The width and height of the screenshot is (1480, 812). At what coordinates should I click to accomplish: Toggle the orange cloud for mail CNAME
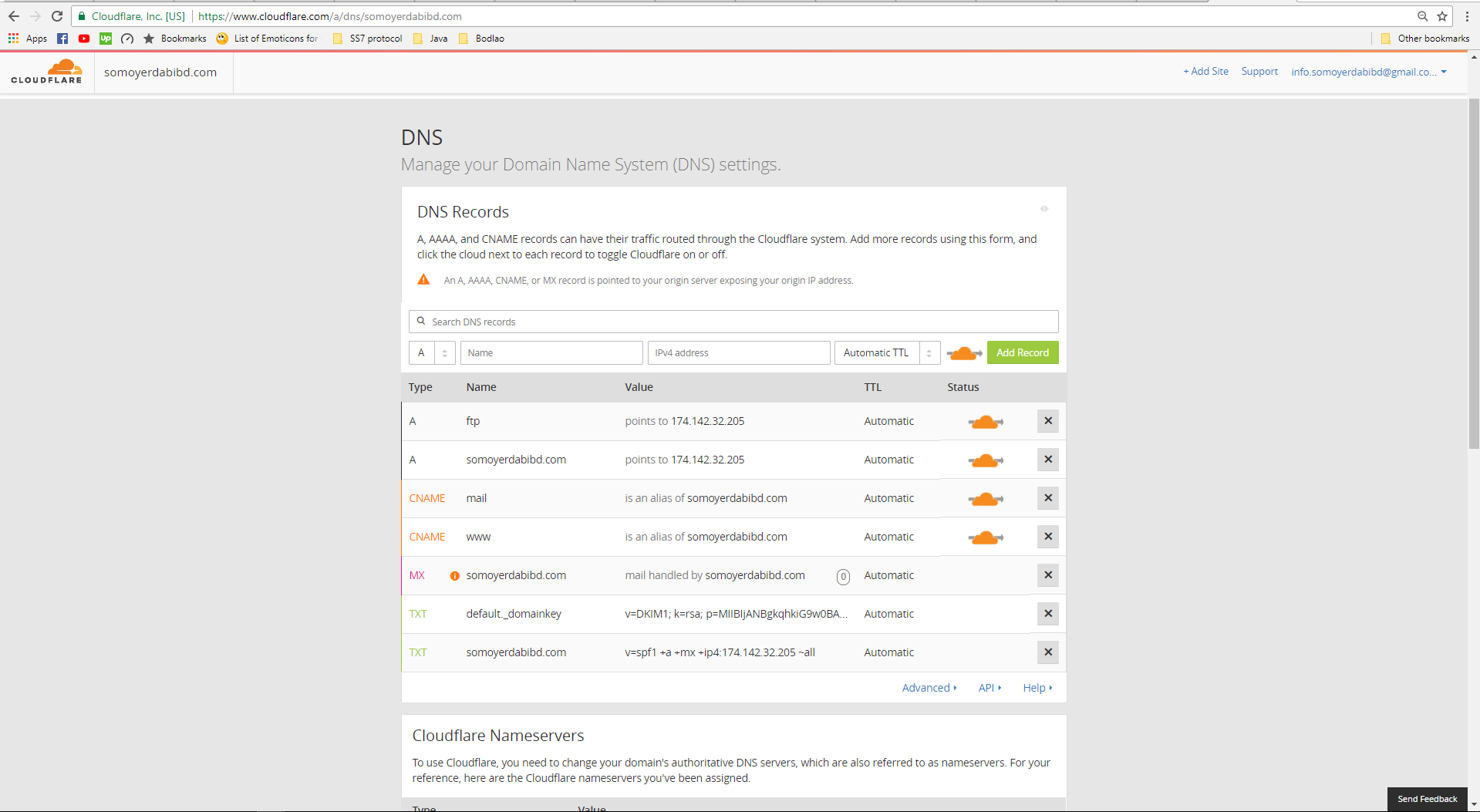[x=986, y=499]
